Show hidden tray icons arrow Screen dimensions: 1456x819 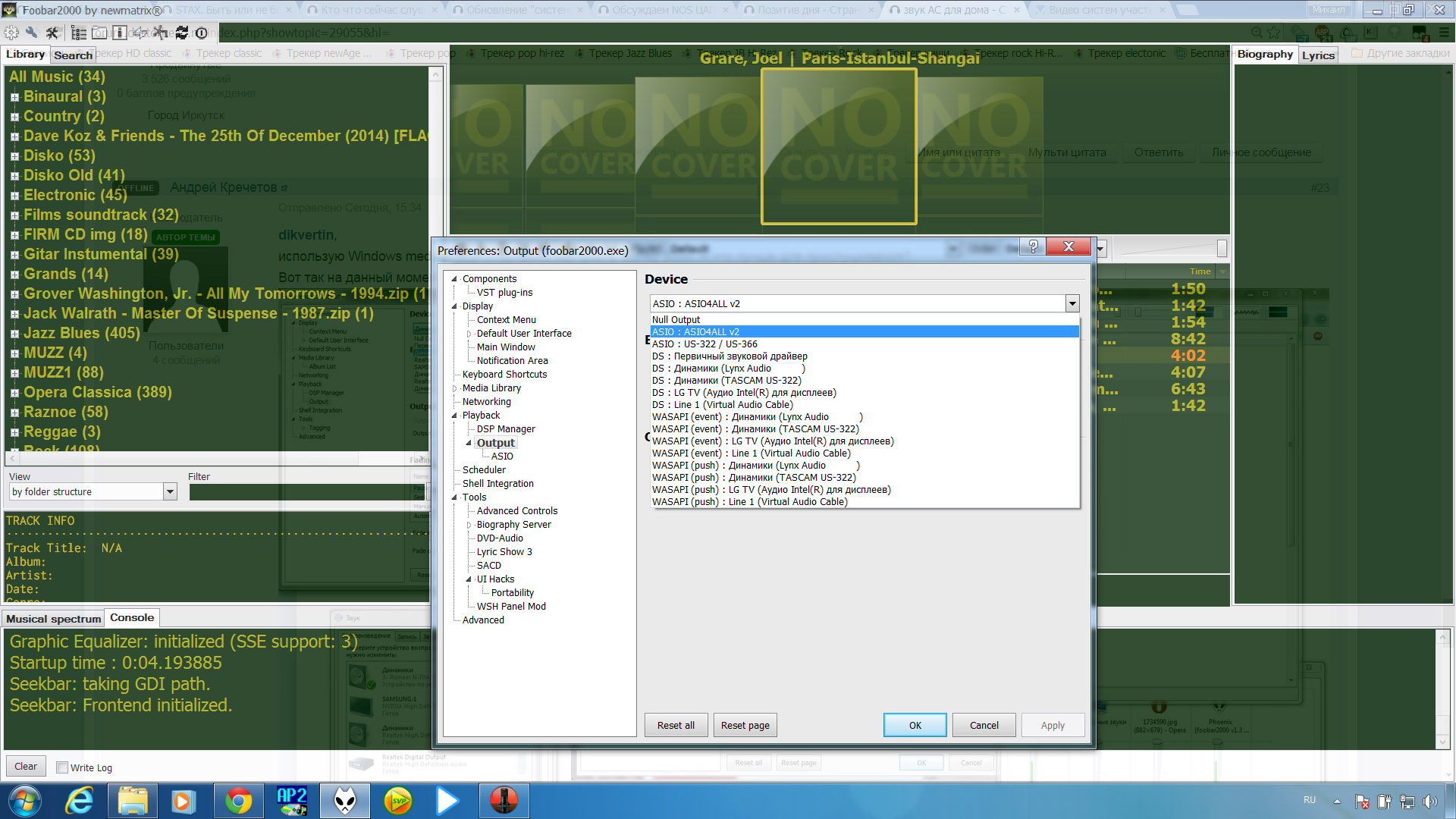[1337, 802]
